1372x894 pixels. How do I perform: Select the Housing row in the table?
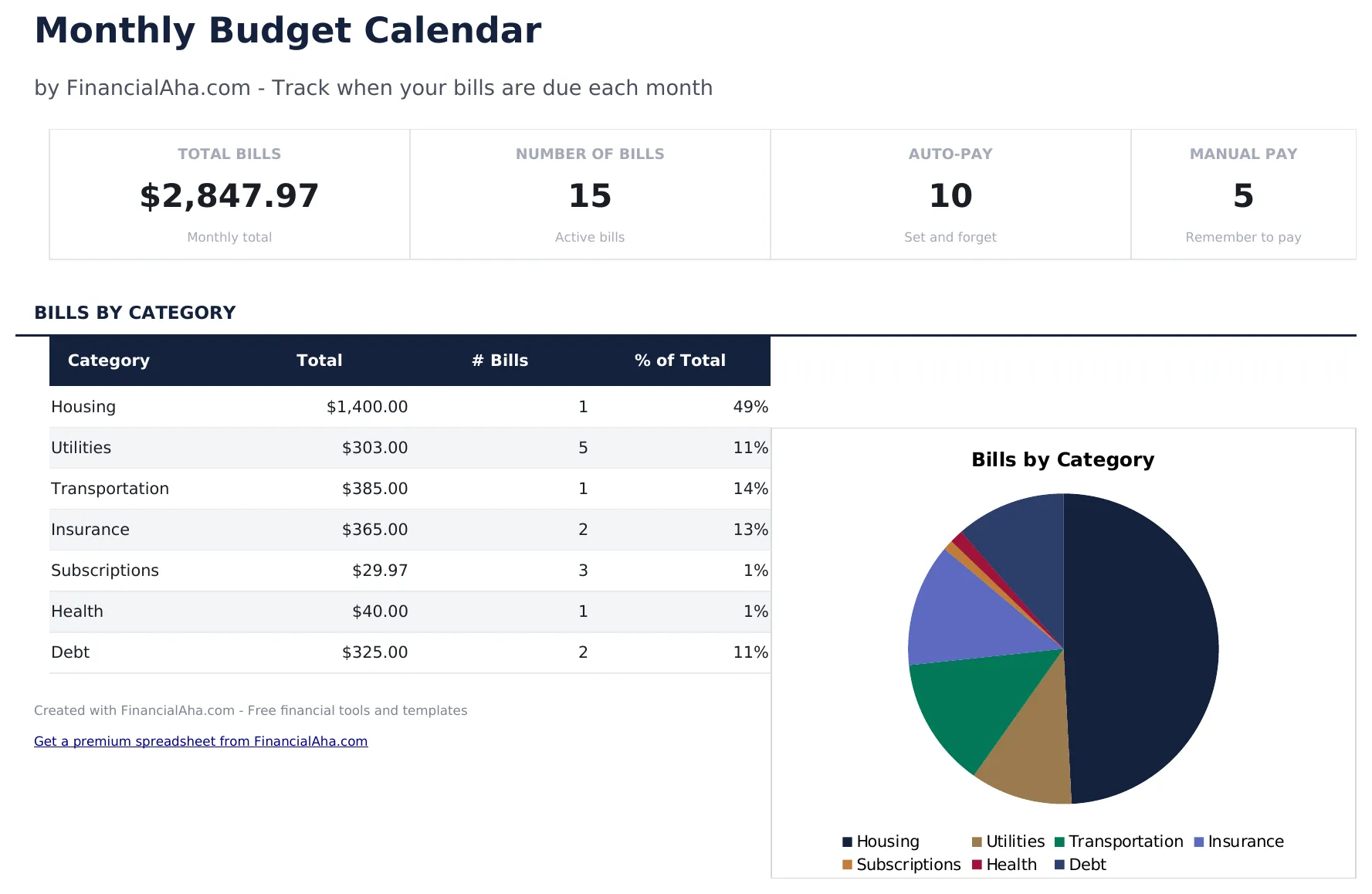(309, 406)
